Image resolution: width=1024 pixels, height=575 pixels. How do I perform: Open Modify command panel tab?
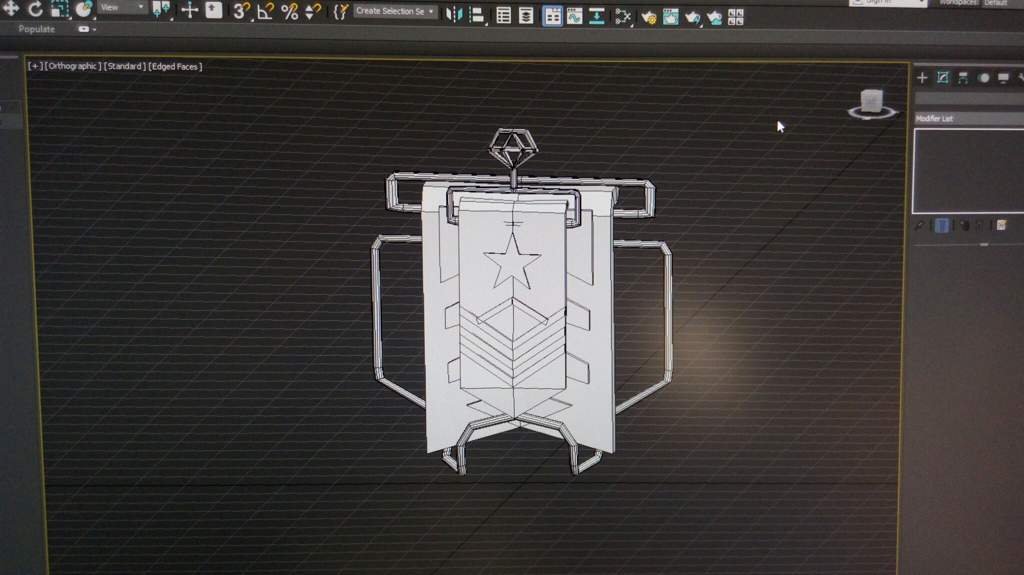coord(942,78)
